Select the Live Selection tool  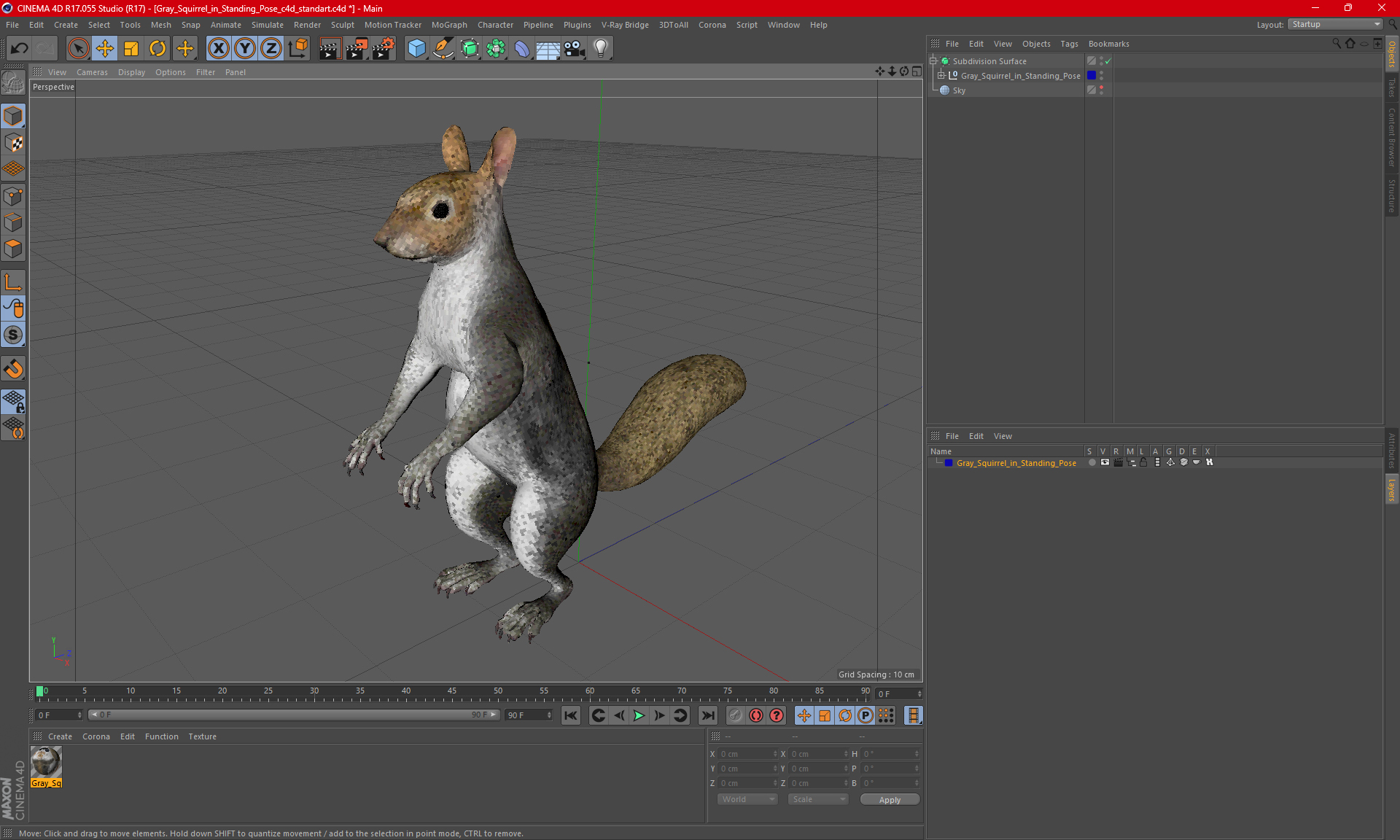78,48
